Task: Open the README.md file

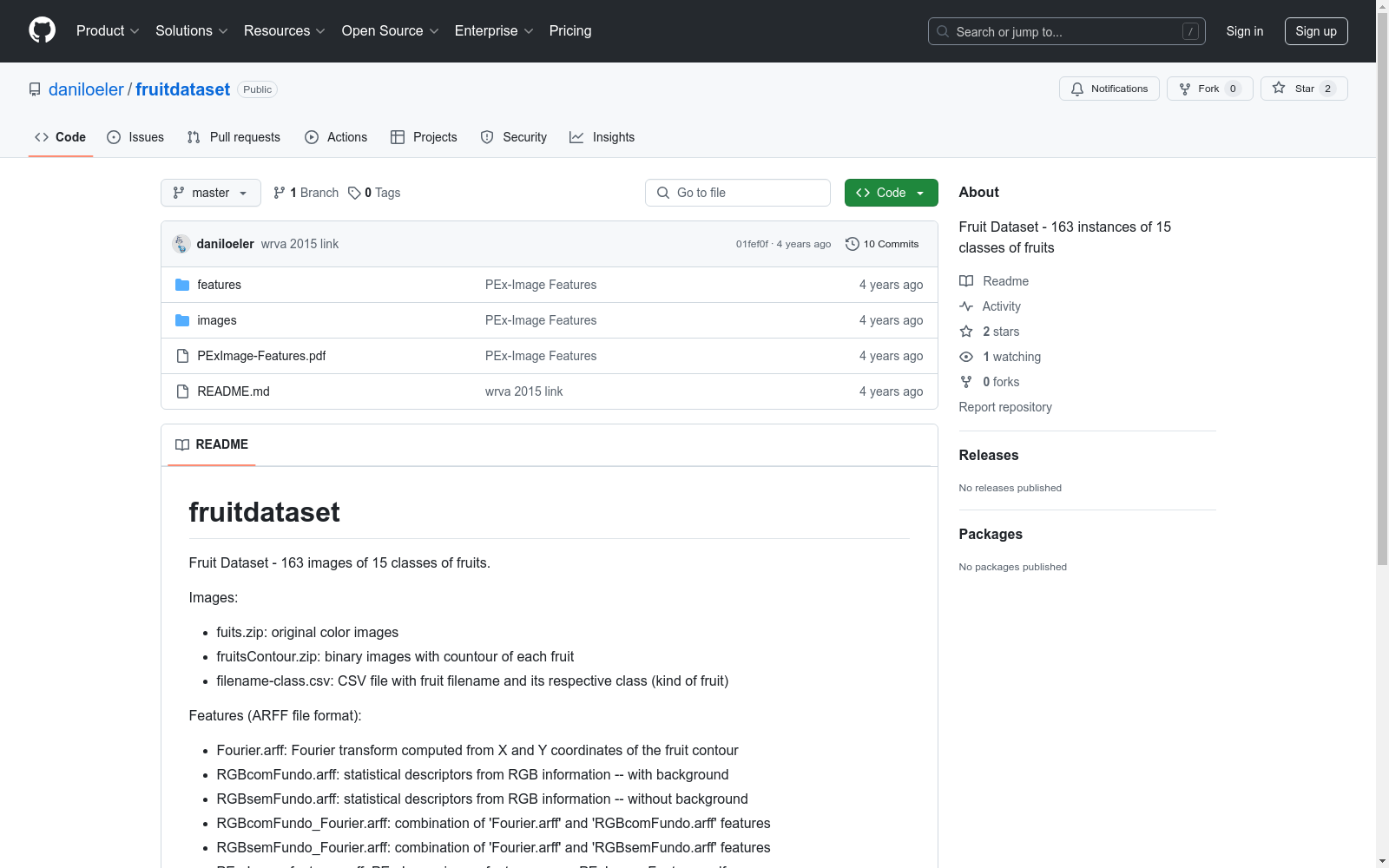Action: coord(234,391)
